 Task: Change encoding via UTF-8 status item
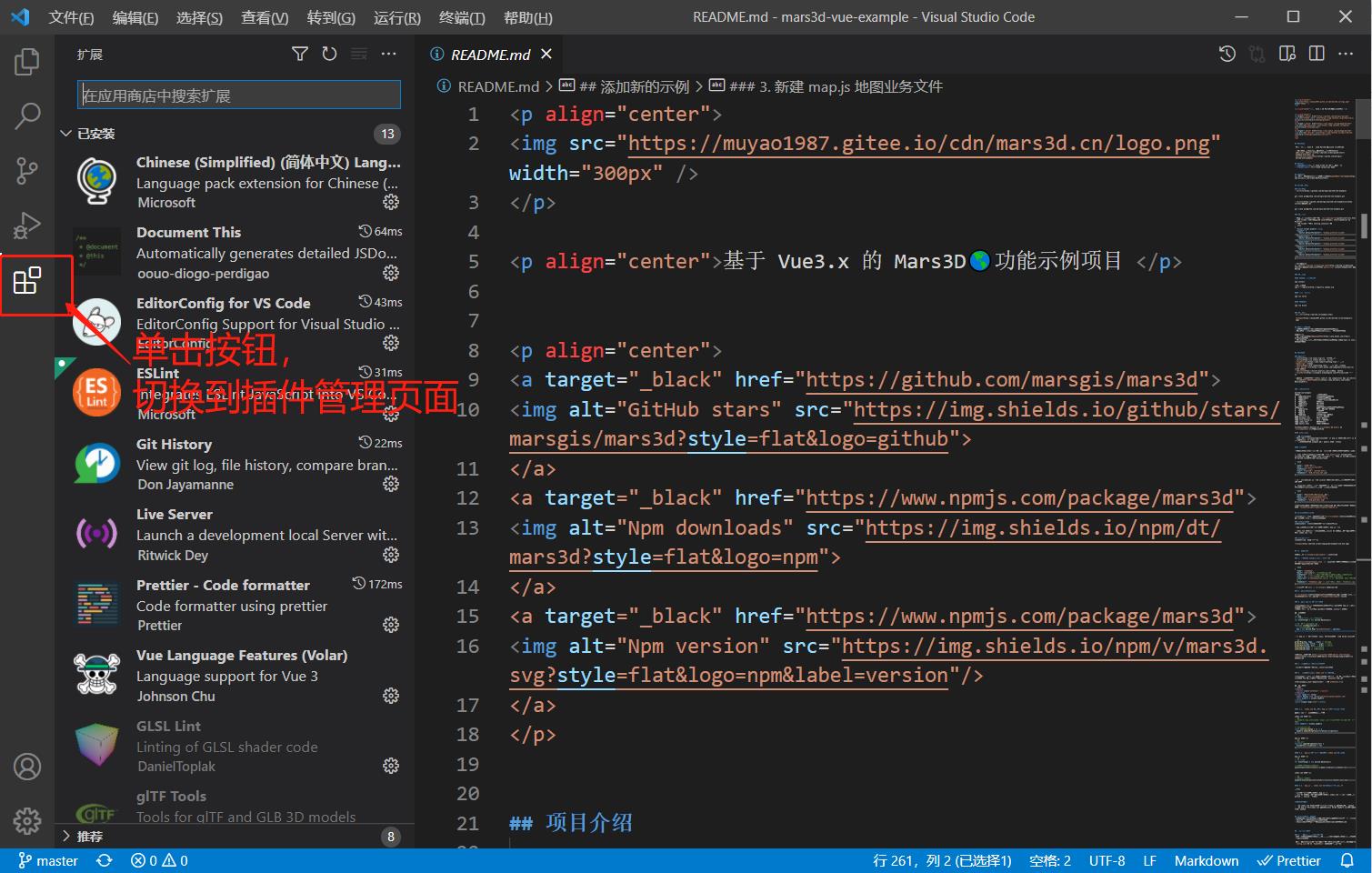1107,860
